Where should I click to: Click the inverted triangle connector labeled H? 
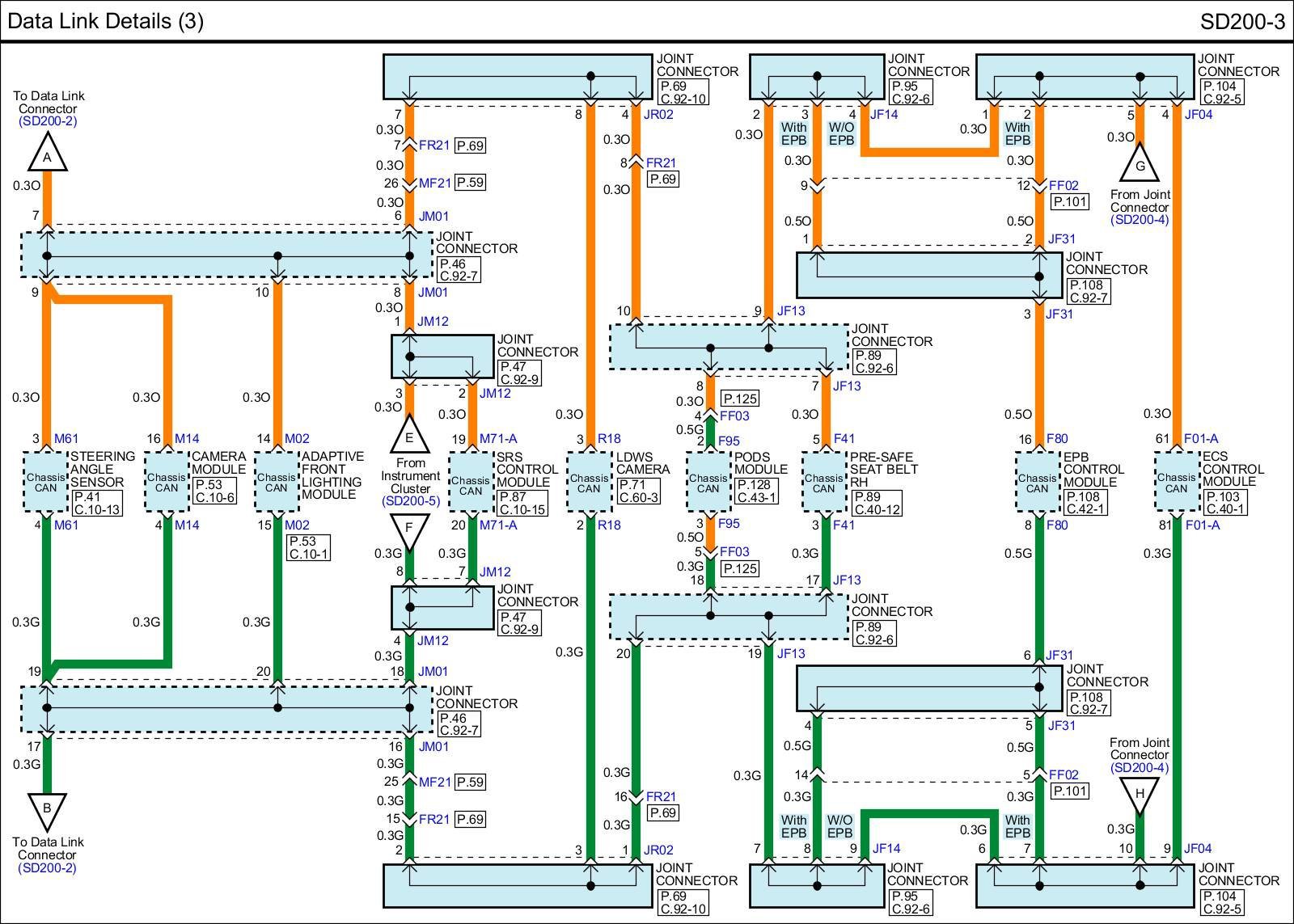pyautogui.click(x=1140, y=795)
